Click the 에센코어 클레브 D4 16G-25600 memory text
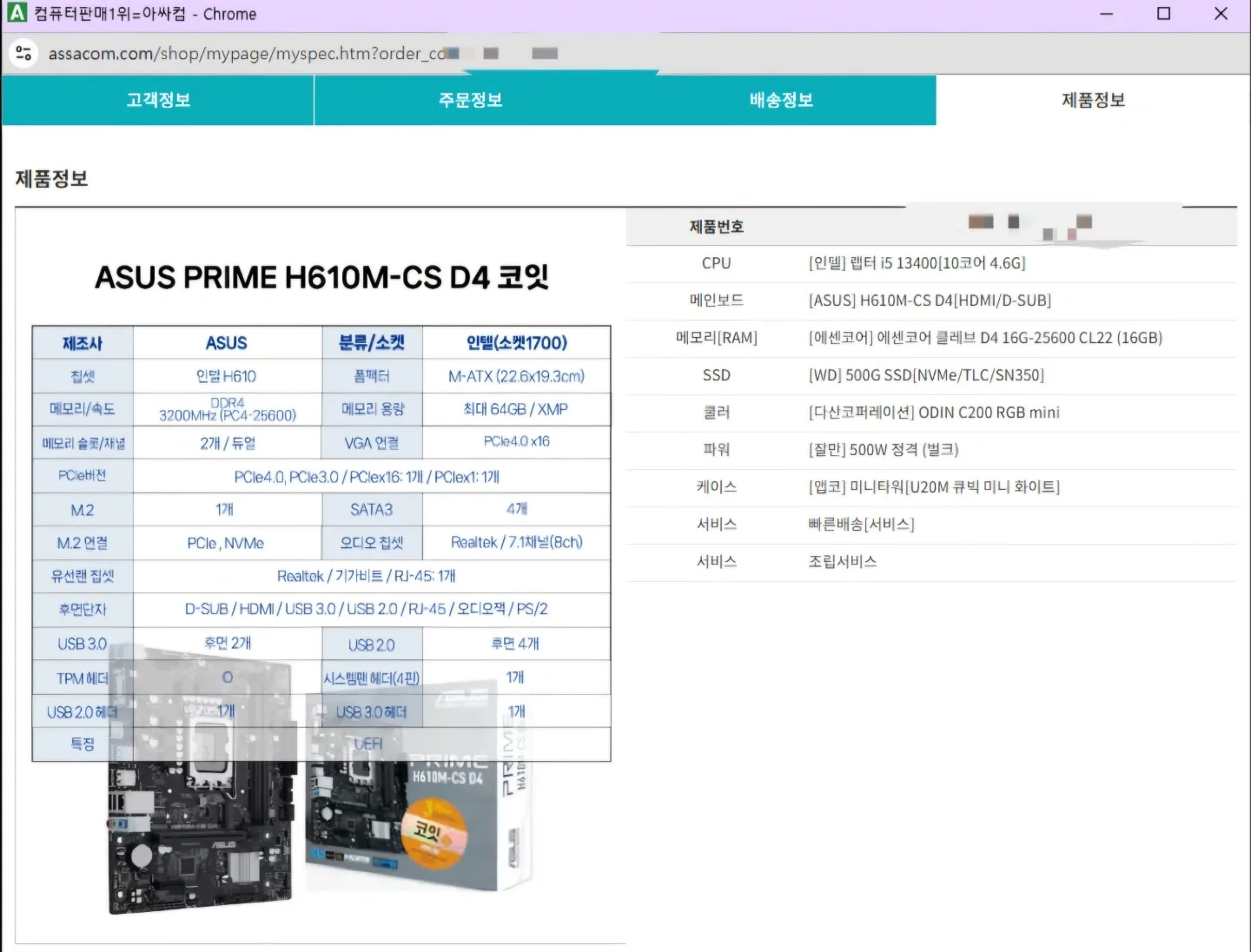 pos(985,338)
